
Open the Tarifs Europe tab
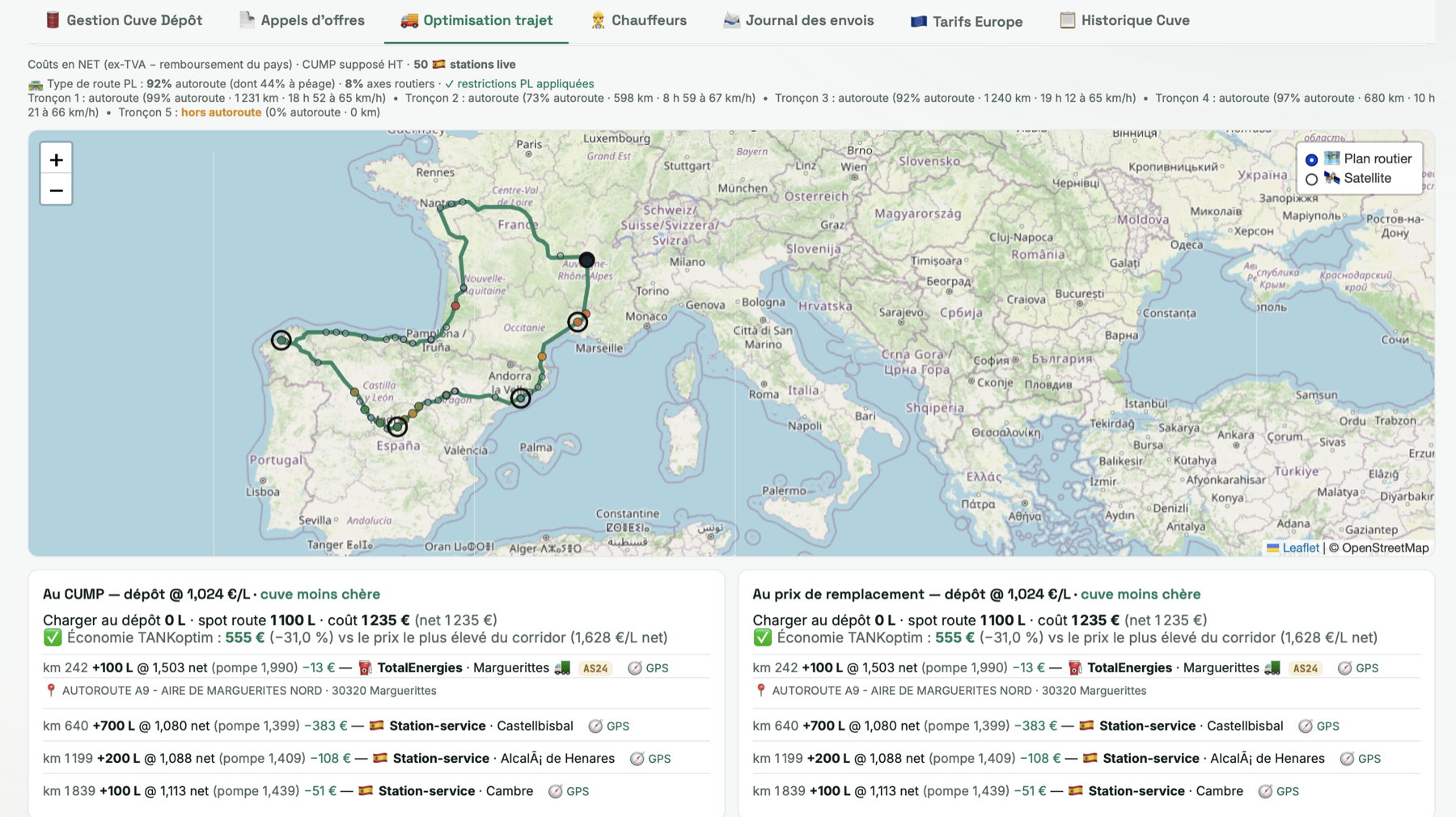[x=967, y=21]
